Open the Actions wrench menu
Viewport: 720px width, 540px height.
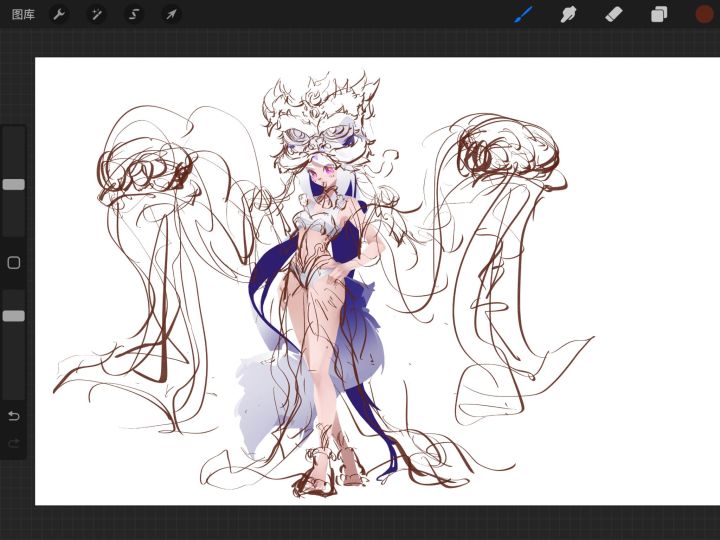pyautogui.click(x=59, y=15)
